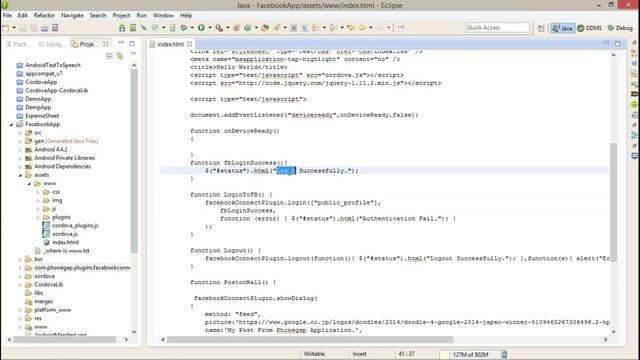Switch to the DDMS perspective
Image resolution: width=640 pixels, height=360 pixels.
pyautogui.click(x=590, y=28)
